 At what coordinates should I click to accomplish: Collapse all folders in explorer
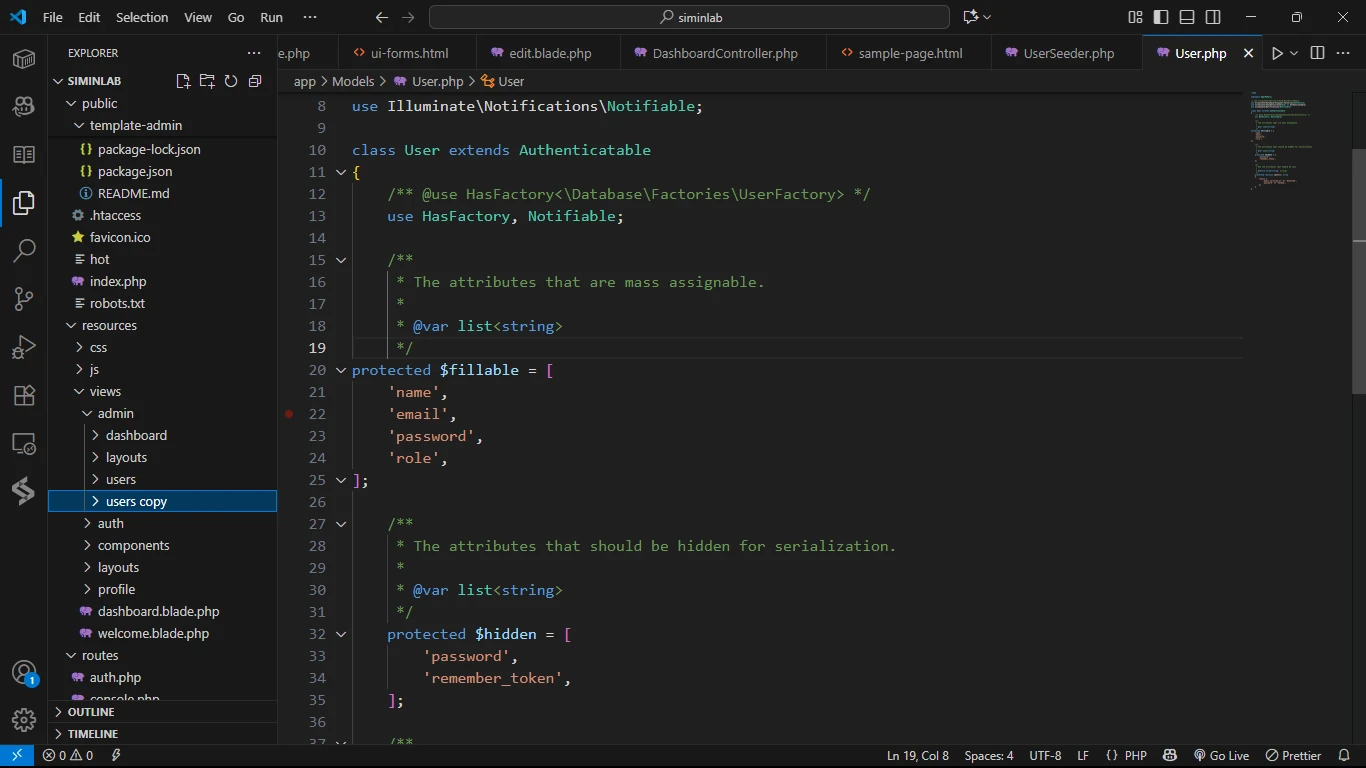(x=255, y=81)
